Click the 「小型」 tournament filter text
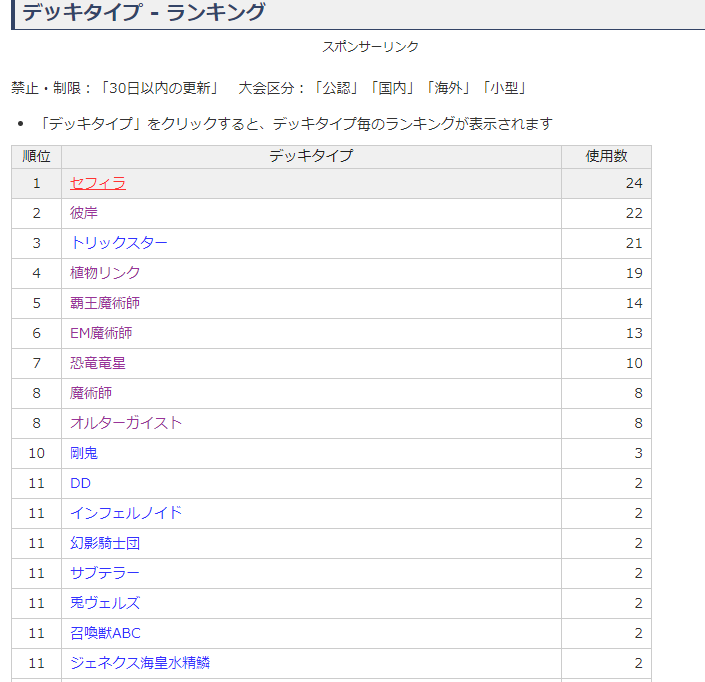705x682 pixels. [x=504, y=88]
